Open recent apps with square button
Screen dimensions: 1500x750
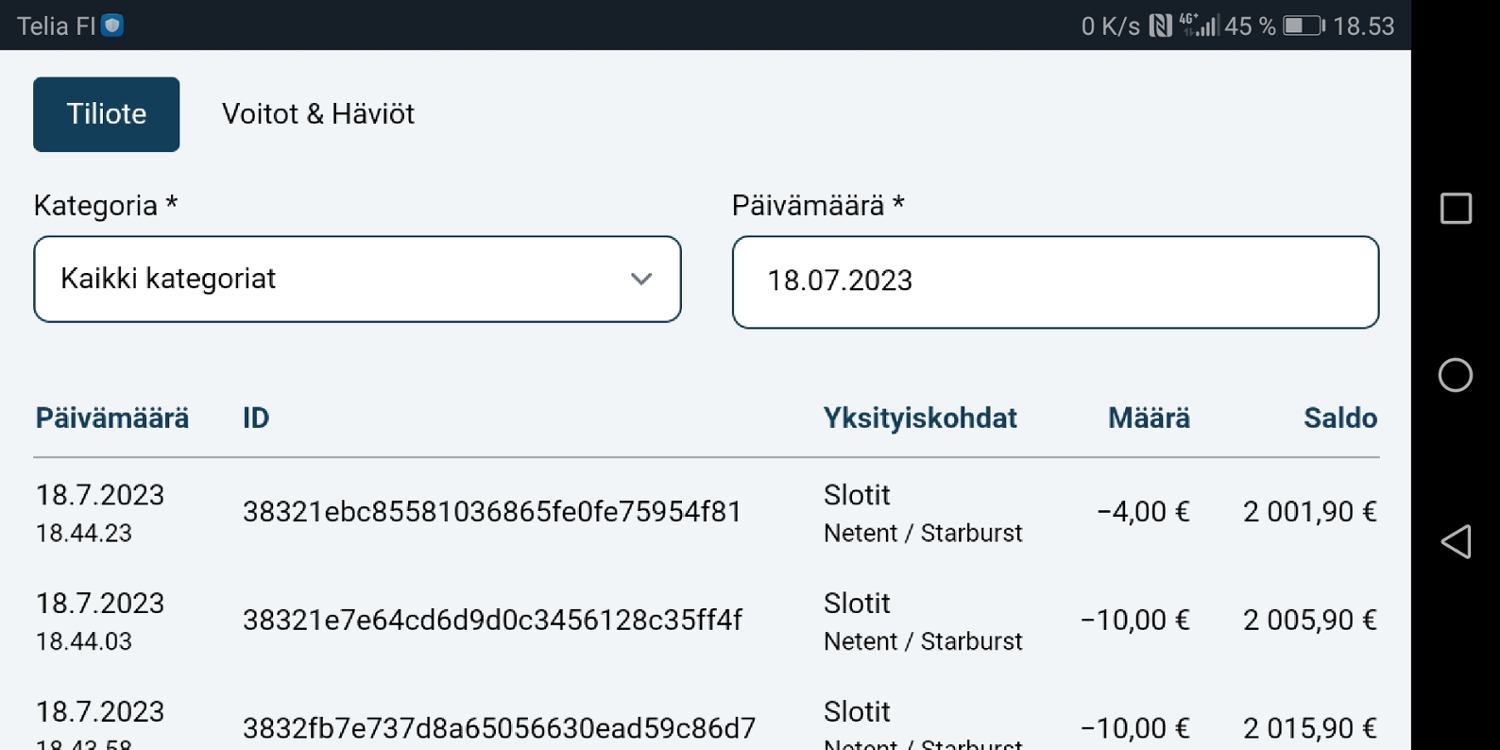(x=1455, y=208)
